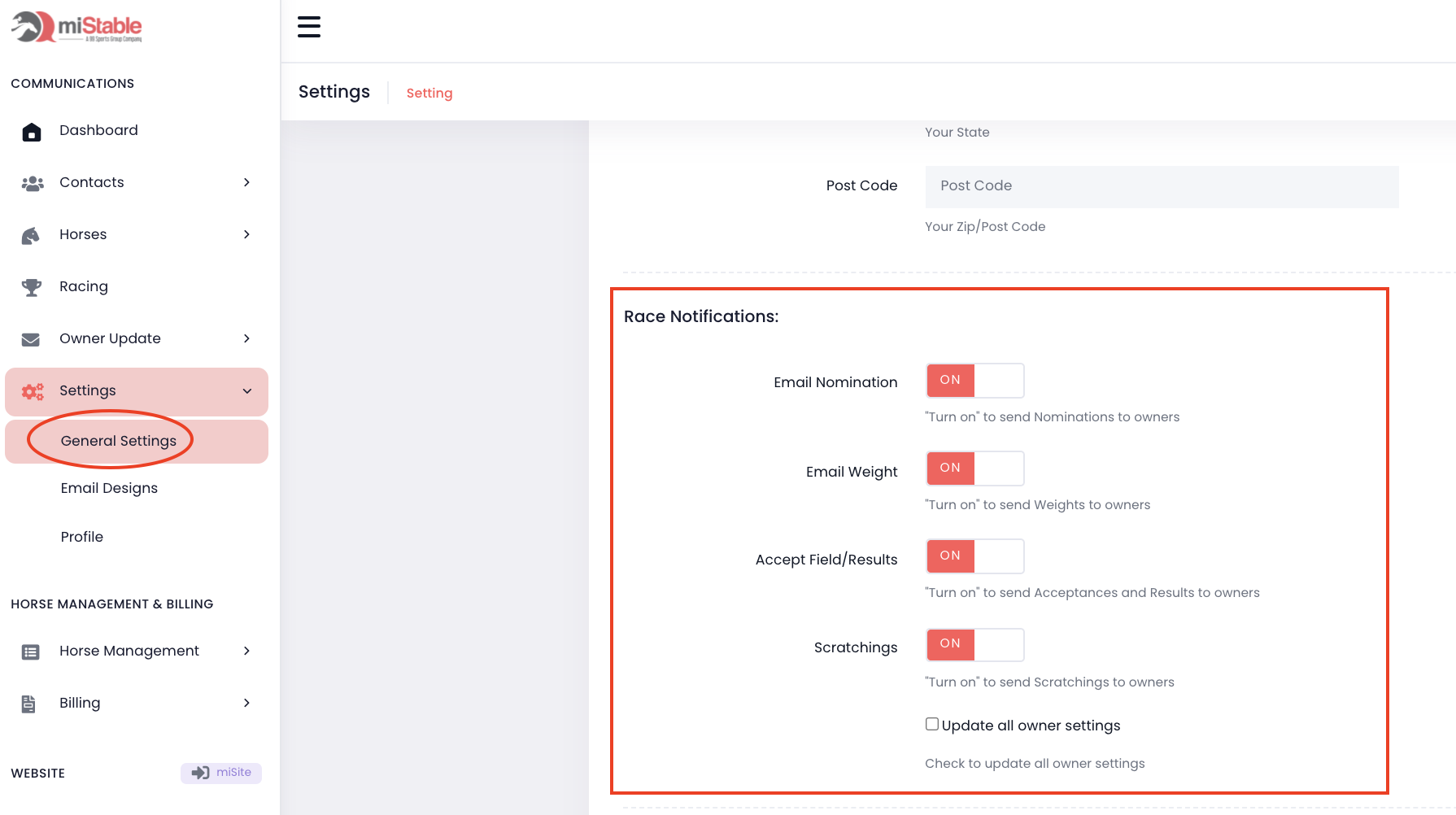Open the Profile settings page

pos(82,537)
